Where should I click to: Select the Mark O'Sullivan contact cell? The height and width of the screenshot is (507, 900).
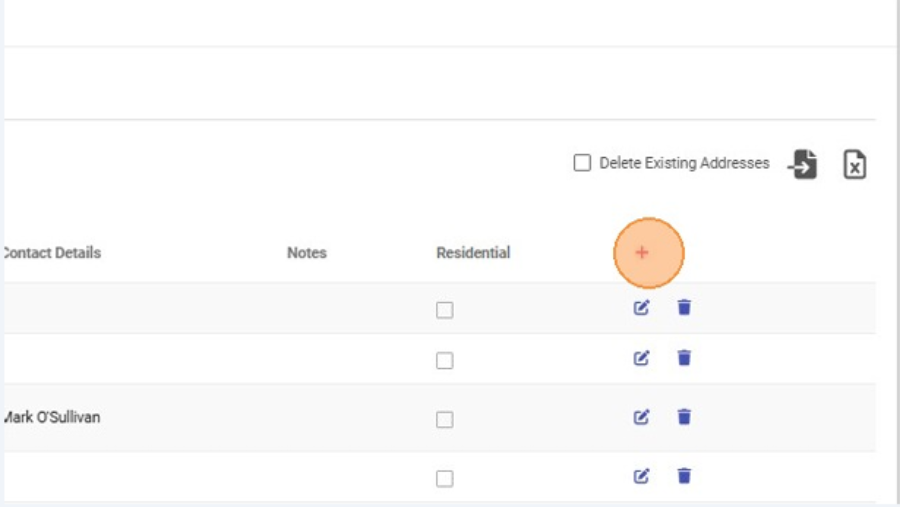tap(52, 417)
